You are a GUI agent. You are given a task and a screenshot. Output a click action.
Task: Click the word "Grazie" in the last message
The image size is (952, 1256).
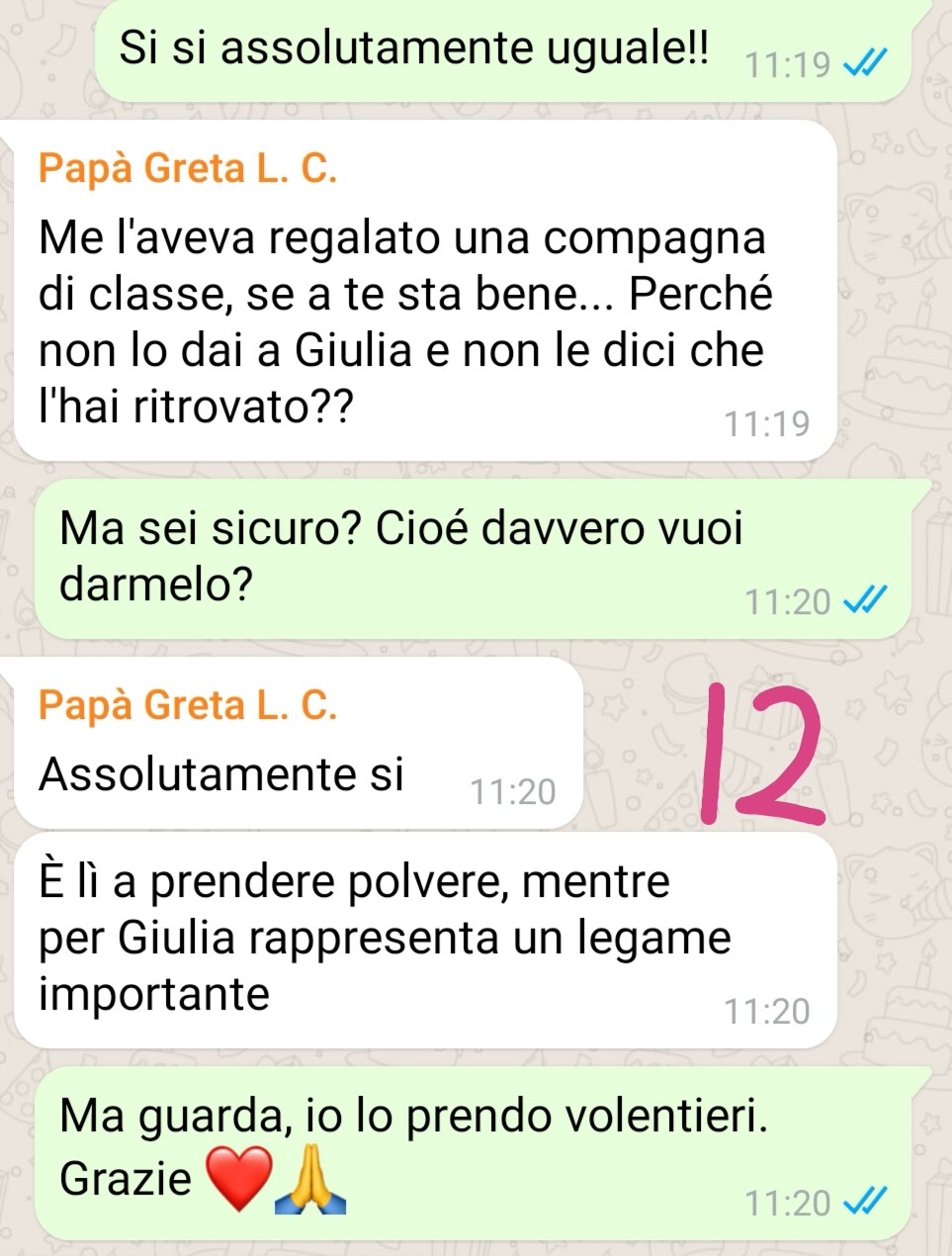(126, 1178)
